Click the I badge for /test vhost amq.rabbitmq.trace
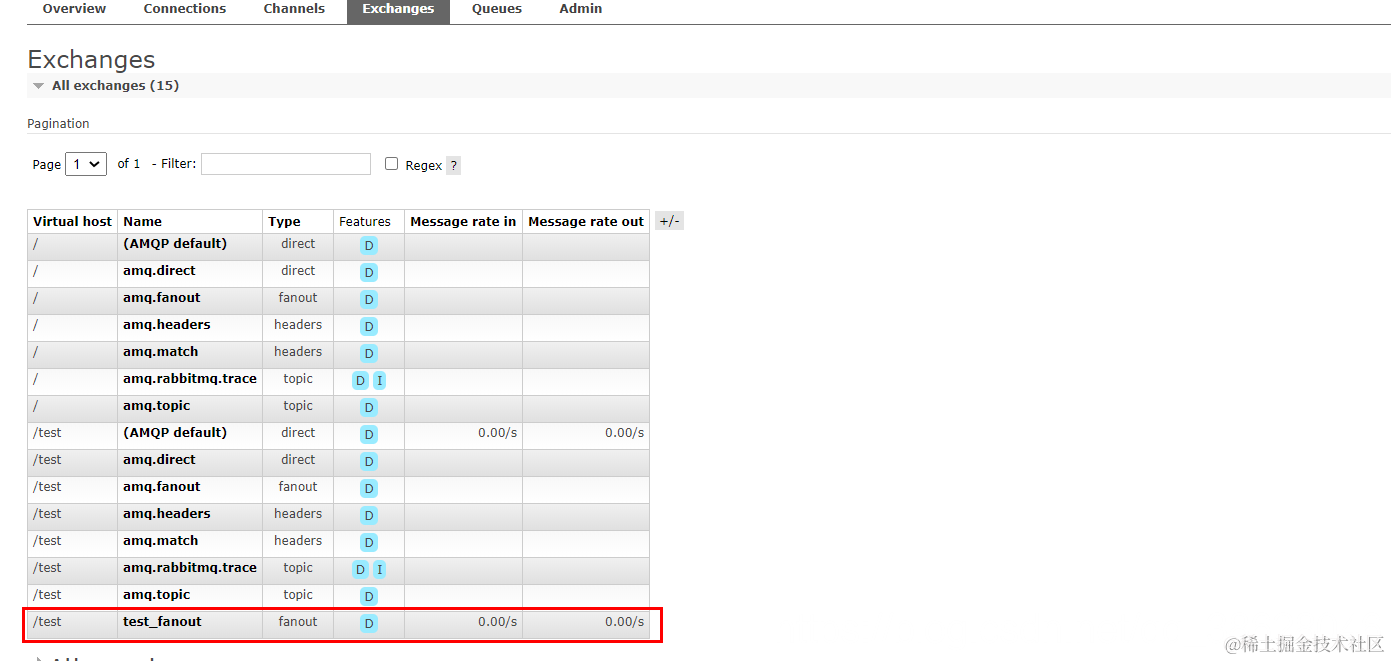This screenshot has width=1391, height=661. point(380,570)
